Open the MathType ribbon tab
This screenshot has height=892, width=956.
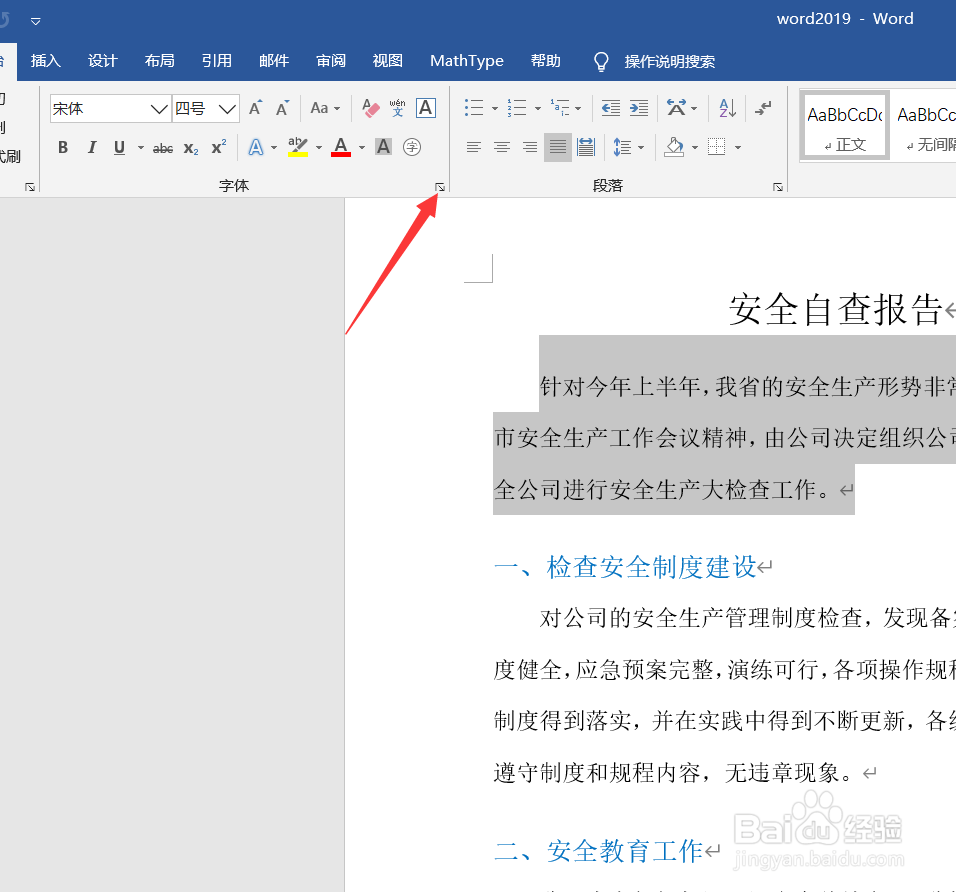point(466,60)
